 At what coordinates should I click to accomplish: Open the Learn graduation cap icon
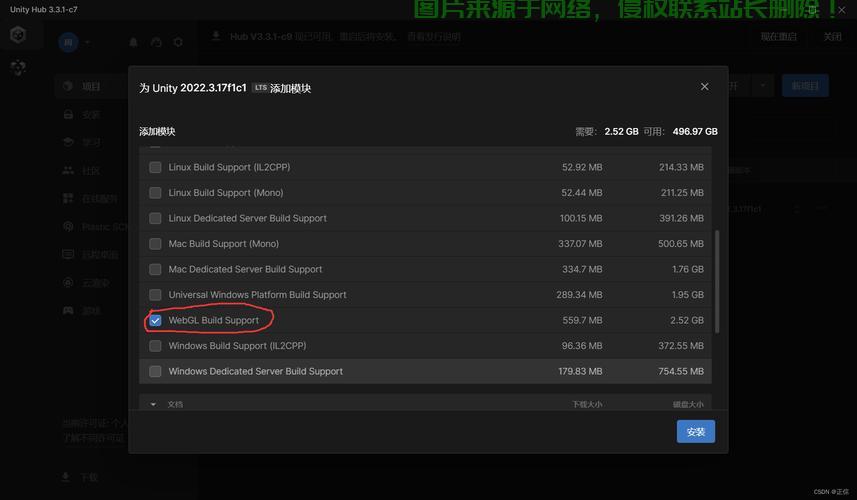(68, 142)
